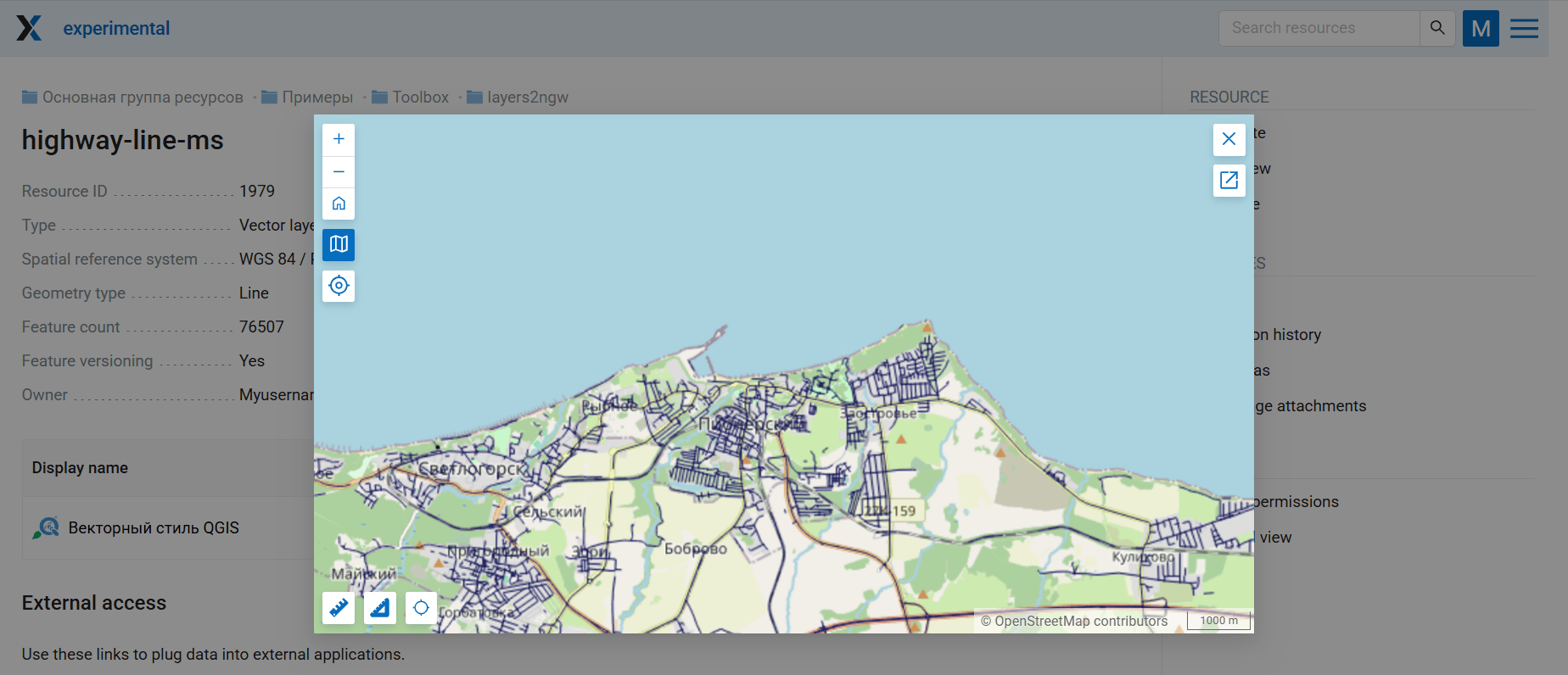The width and height of the screenshot is (1568, 675).
Task: Open the layers2ngw breadcrumb folder
Action: 527,98
